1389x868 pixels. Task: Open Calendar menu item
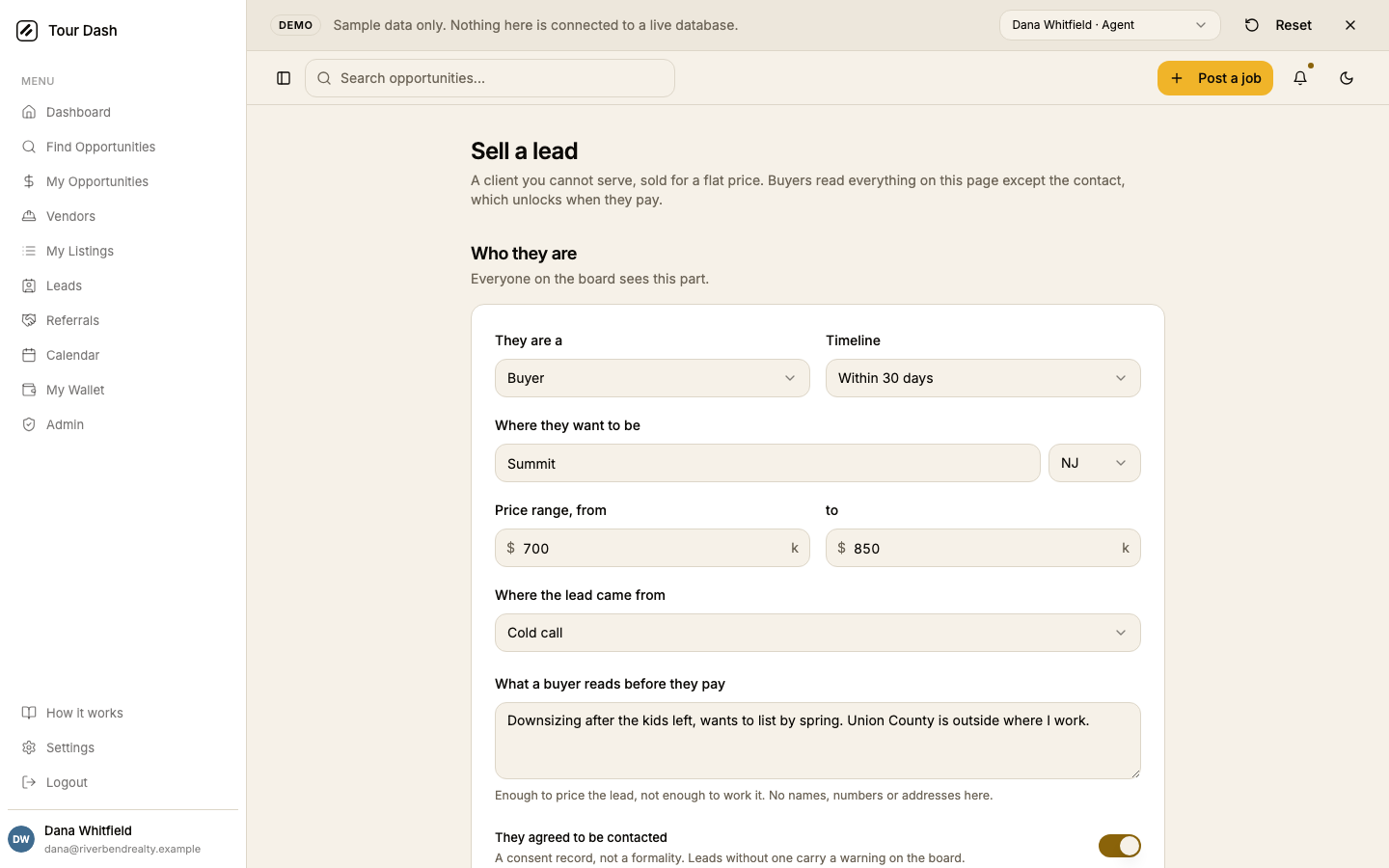pyautogui.click(x=123, y=355)
